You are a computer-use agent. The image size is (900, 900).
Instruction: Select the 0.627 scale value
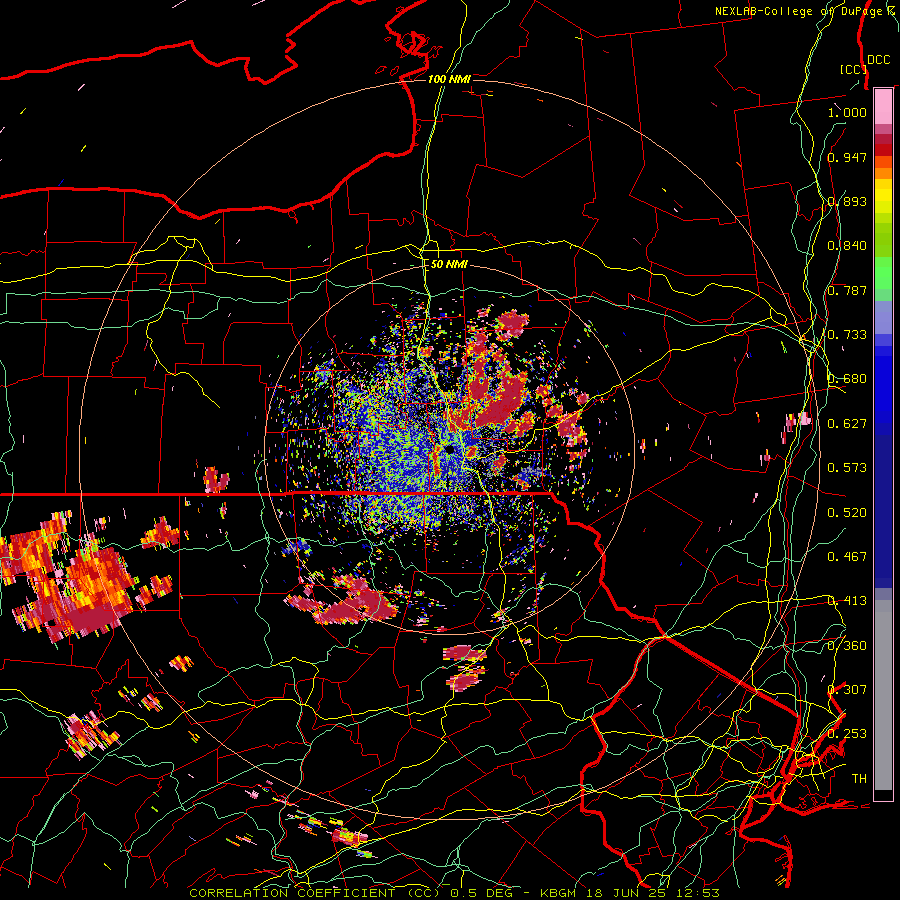pos(847,424)
